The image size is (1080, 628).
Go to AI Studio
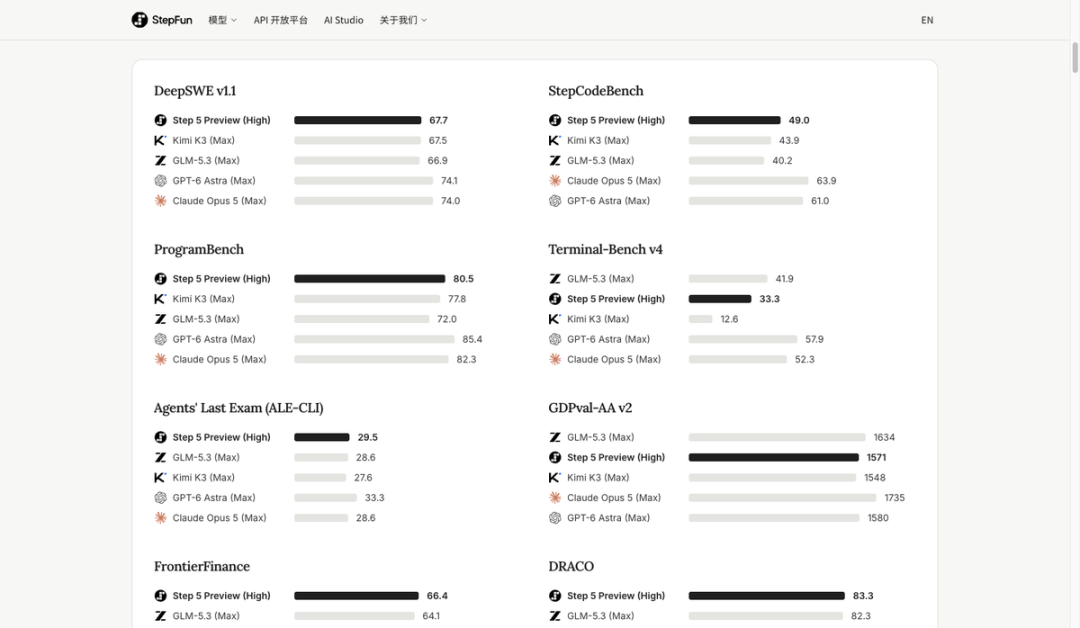pos(344,20)
